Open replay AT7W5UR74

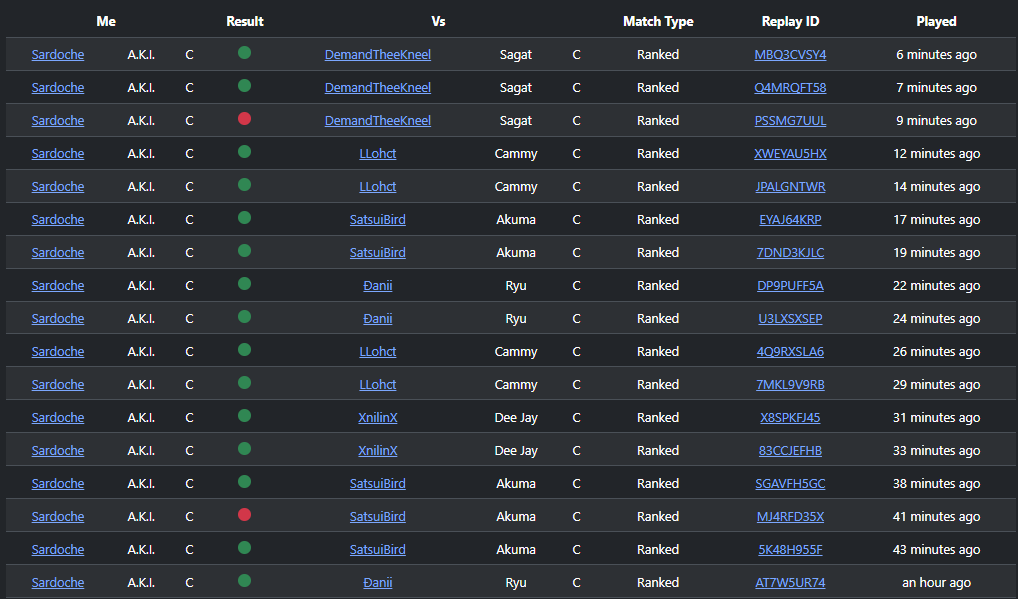(x=790, y=583)
